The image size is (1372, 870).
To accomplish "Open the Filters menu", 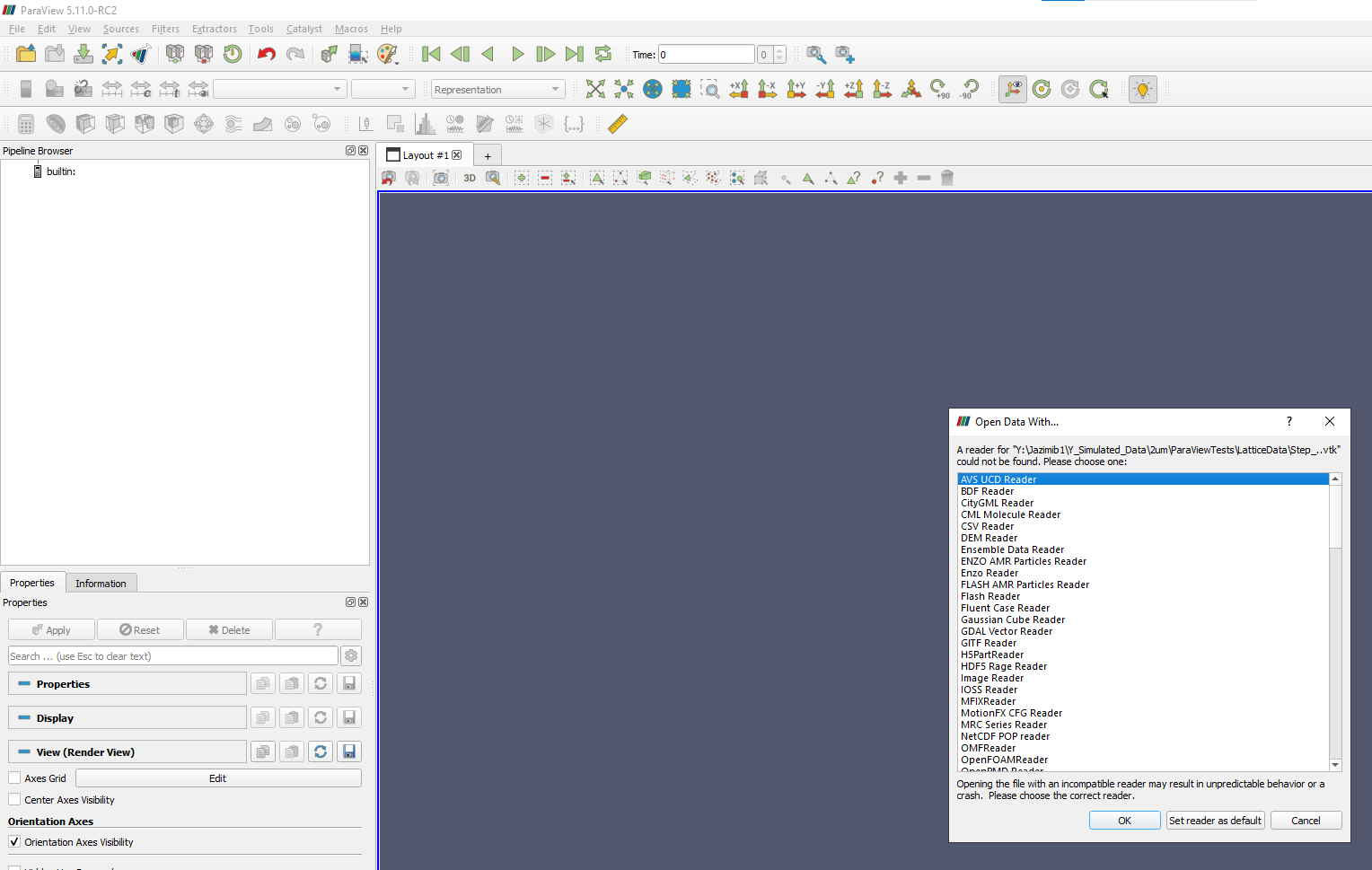I will tap(165, 29).
